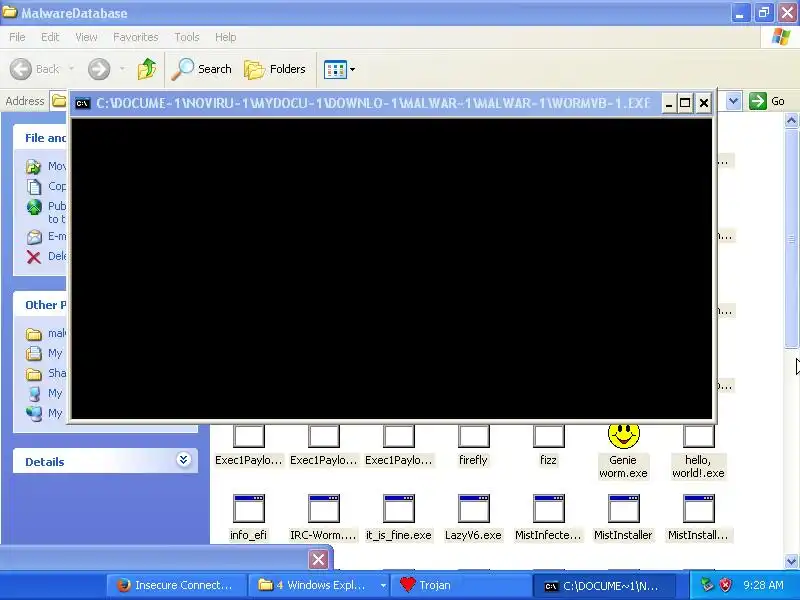Click the Safely Remove Hardware tray icon
The height and width of the screenshot is (600, 800).
click(x=706, y=585)
